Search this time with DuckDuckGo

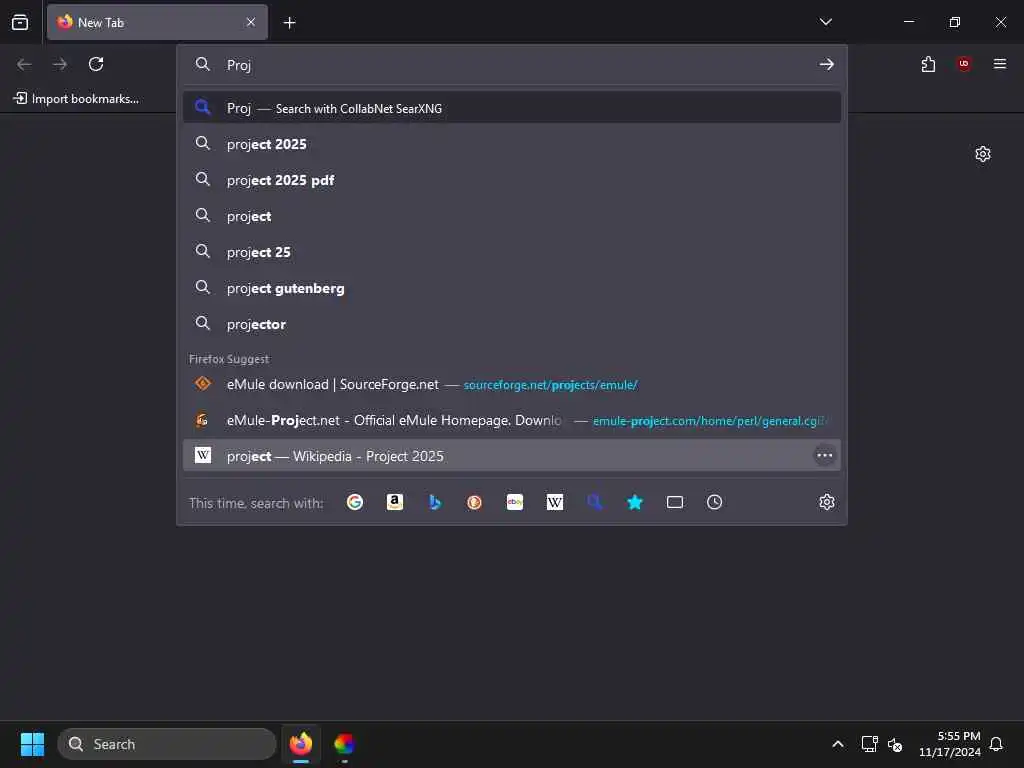(x=474, y=502)
